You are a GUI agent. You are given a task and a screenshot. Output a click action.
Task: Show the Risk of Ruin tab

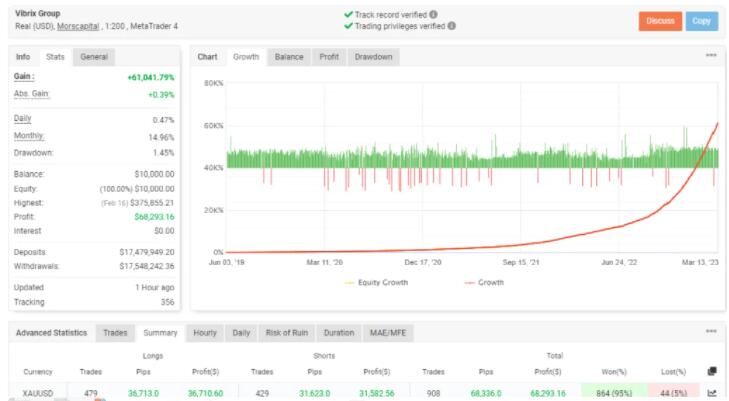coord(288,333)
